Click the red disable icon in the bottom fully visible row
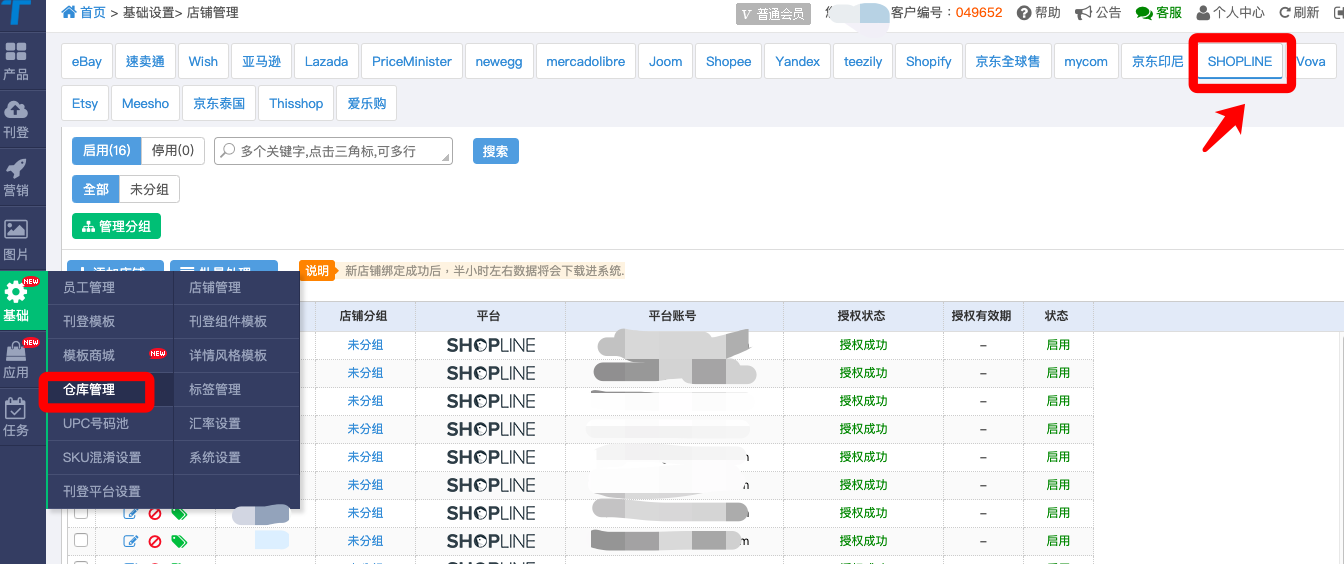The width and height of the screenshot is (1344, 564). [155, 541]
